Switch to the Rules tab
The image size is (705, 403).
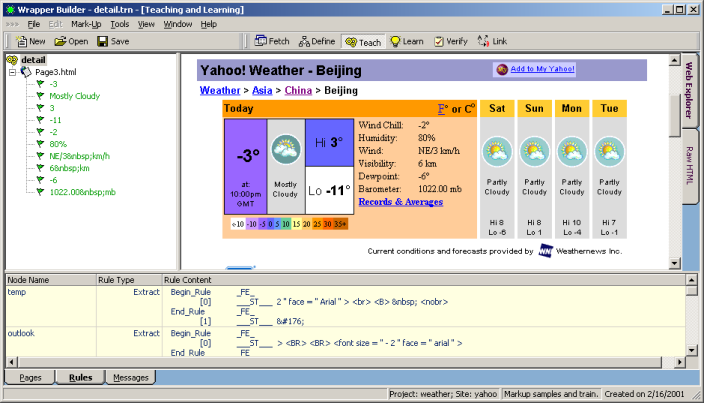[80, 377]
